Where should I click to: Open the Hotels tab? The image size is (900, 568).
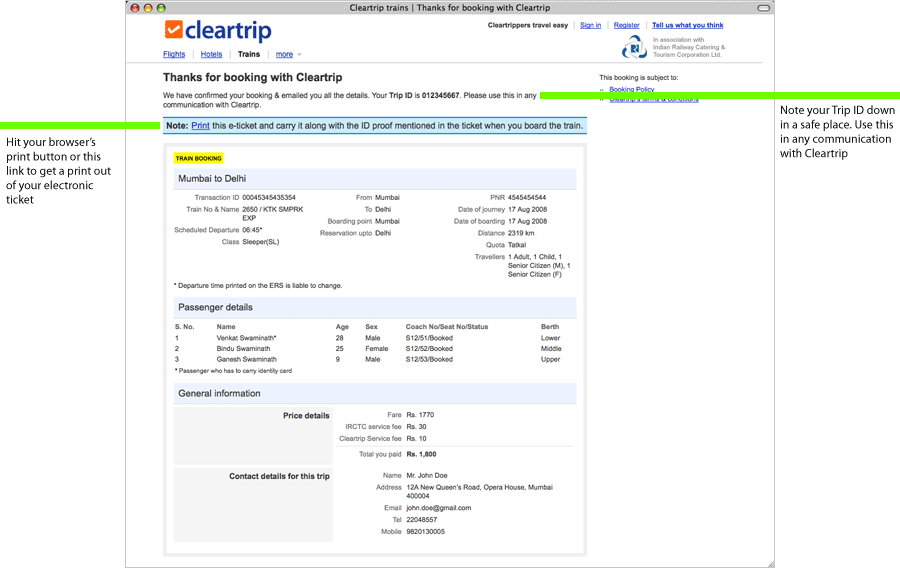(211, 54)
